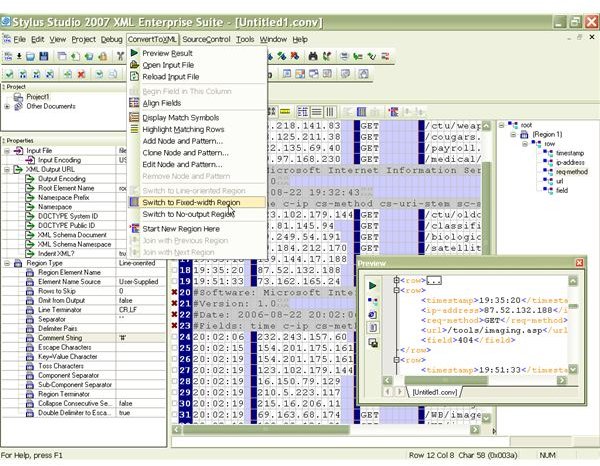Click the Preview horizontal scrollbar thumb
Viewport: 600px width, 466px height.
(x=446, y=380)
